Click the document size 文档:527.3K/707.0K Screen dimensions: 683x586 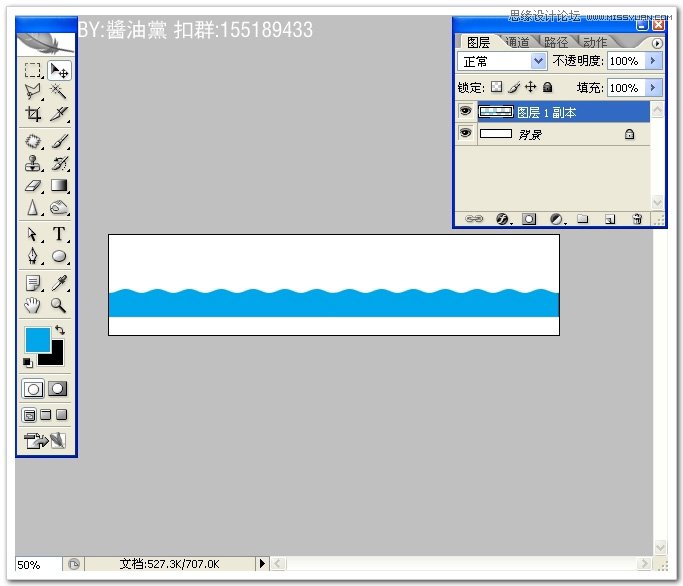point(169,564)
